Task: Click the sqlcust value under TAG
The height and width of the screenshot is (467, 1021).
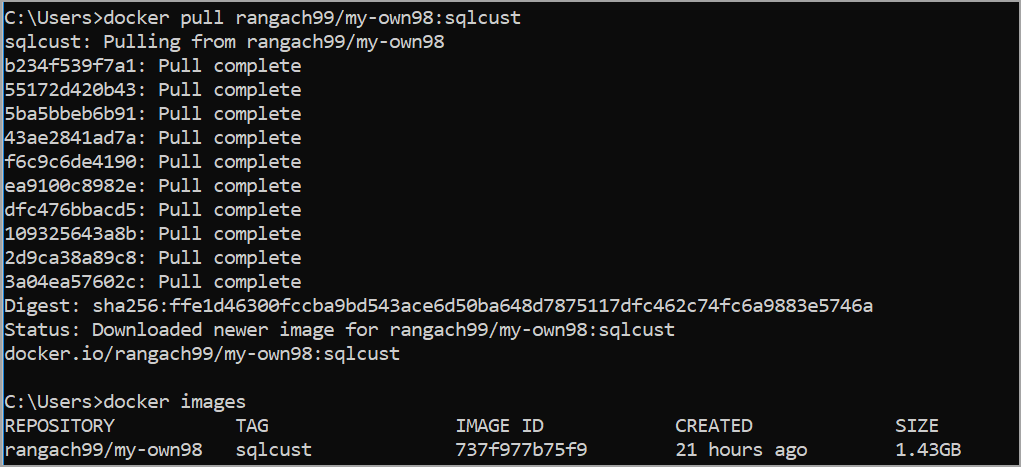Action: [x=274, y=450]
